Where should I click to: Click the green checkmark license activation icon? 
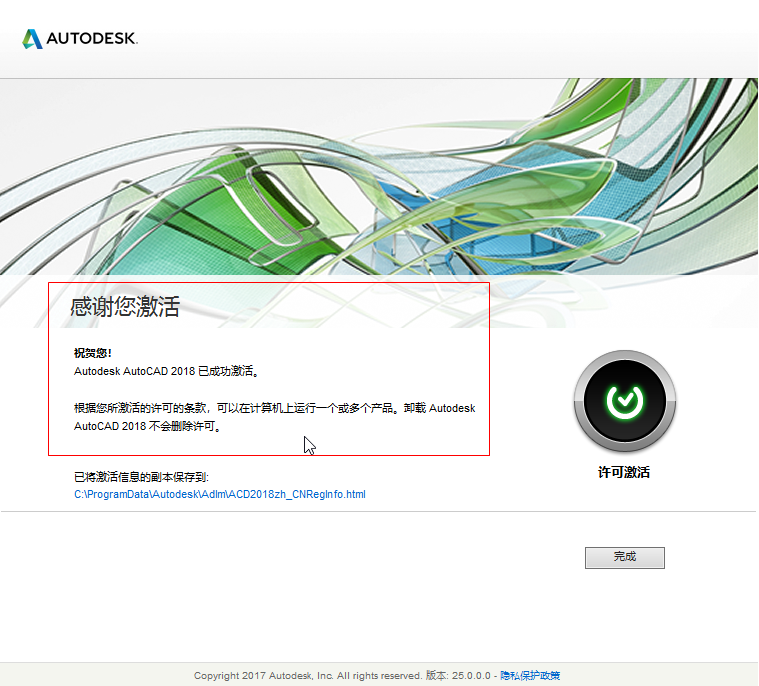(x=625, y=401)
